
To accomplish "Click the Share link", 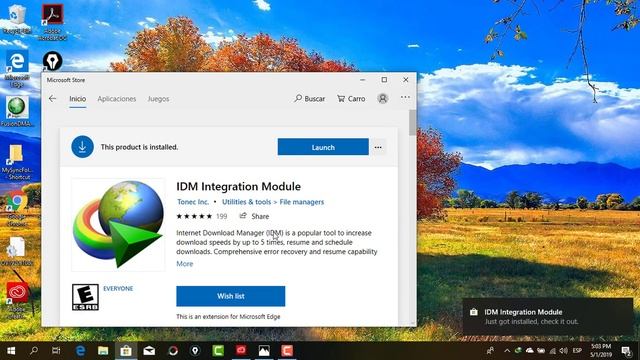I will [254, 216].
